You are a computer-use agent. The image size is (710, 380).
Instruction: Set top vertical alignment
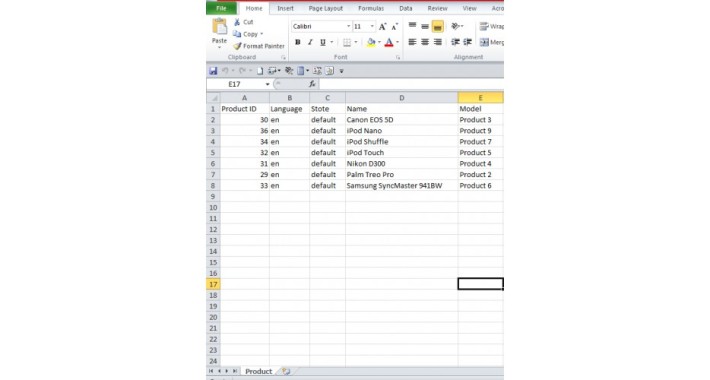click(x=412, y=26)
